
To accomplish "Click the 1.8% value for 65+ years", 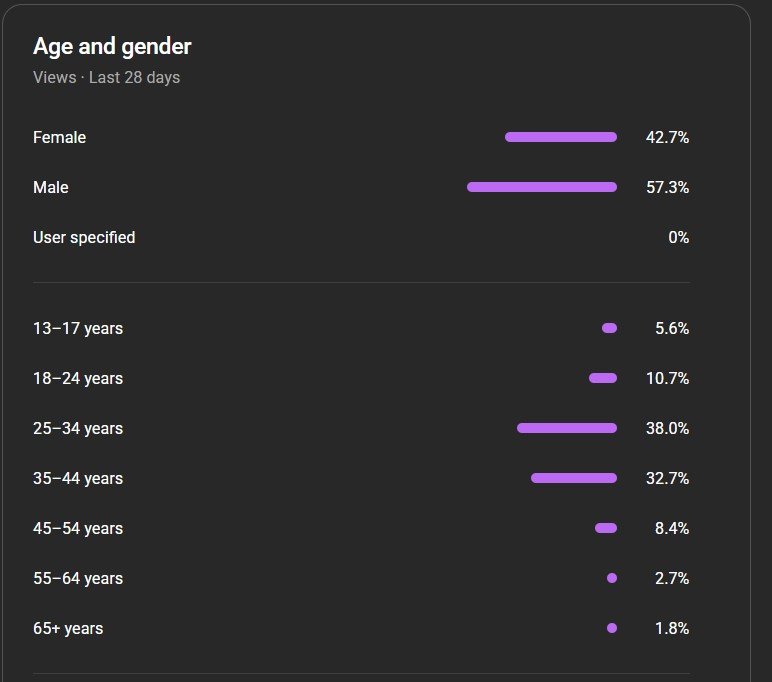I will [x=672, y=629].
